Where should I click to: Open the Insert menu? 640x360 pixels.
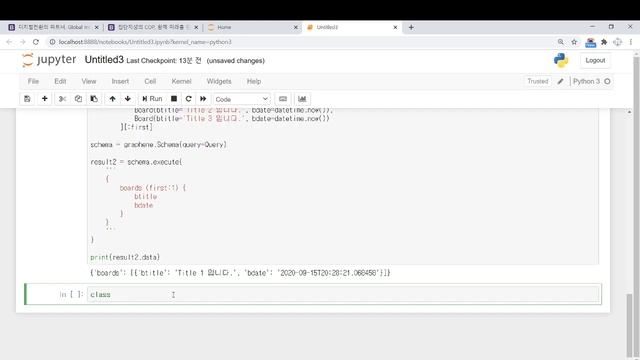pos(120,81)
